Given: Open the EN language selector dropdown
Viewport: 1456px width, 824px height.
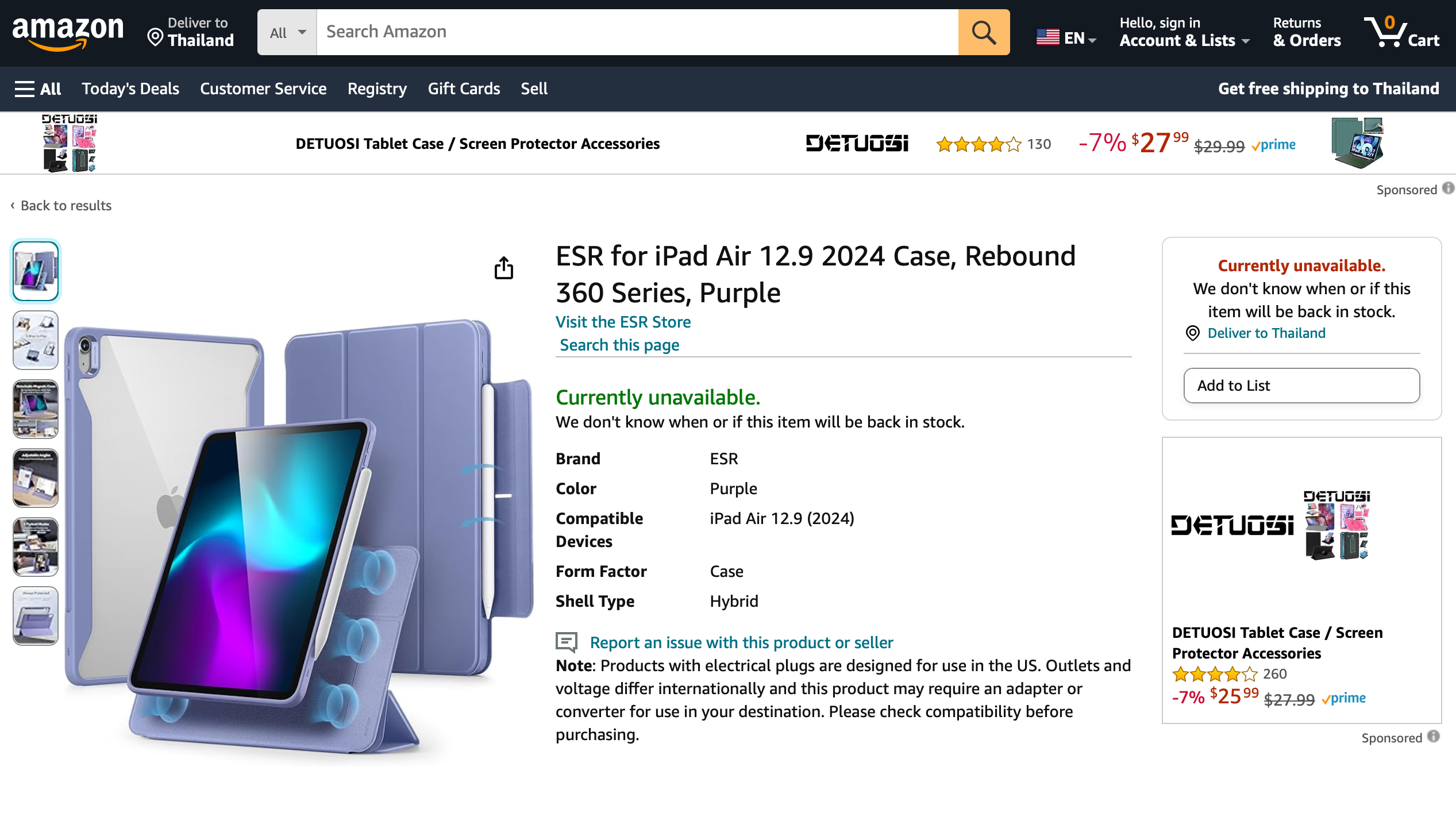Looking at the screenshot, I should tap(1066, 38).
